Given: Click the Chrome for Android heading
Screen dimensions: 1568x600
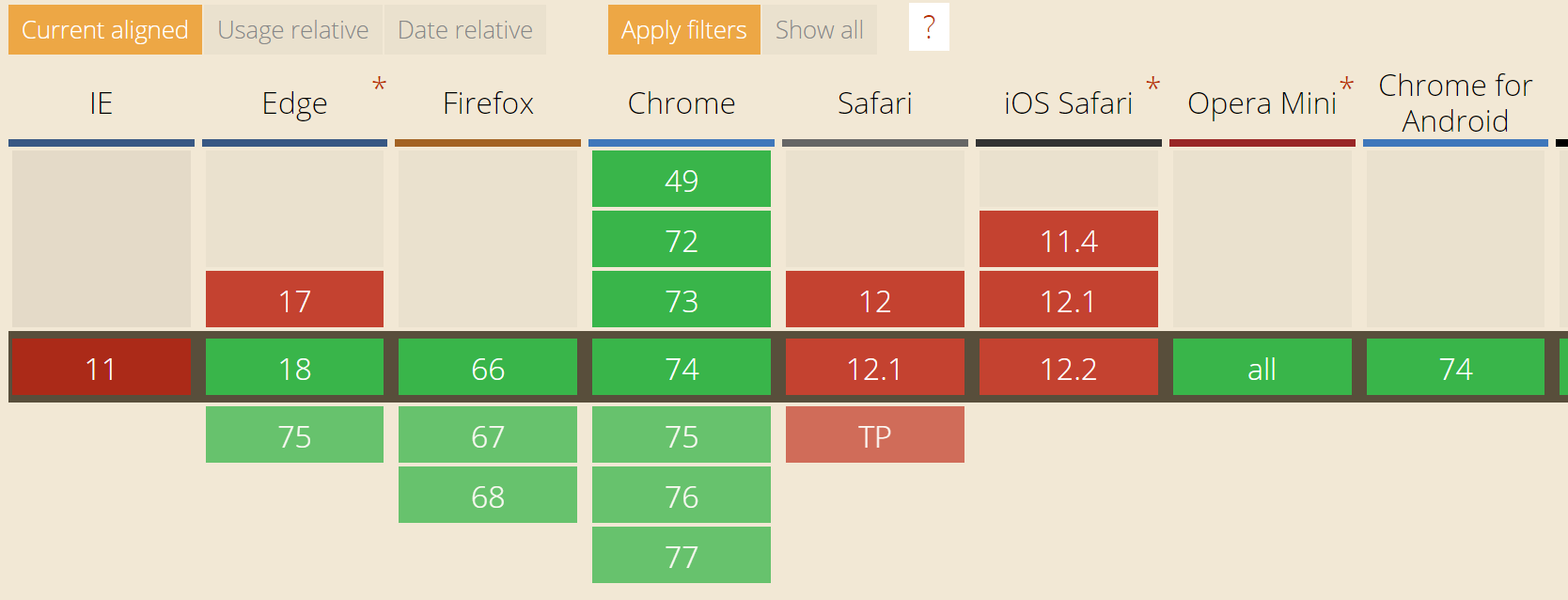Looking at the screenshot, I should pyautogui.click(x=1455, y=103).
